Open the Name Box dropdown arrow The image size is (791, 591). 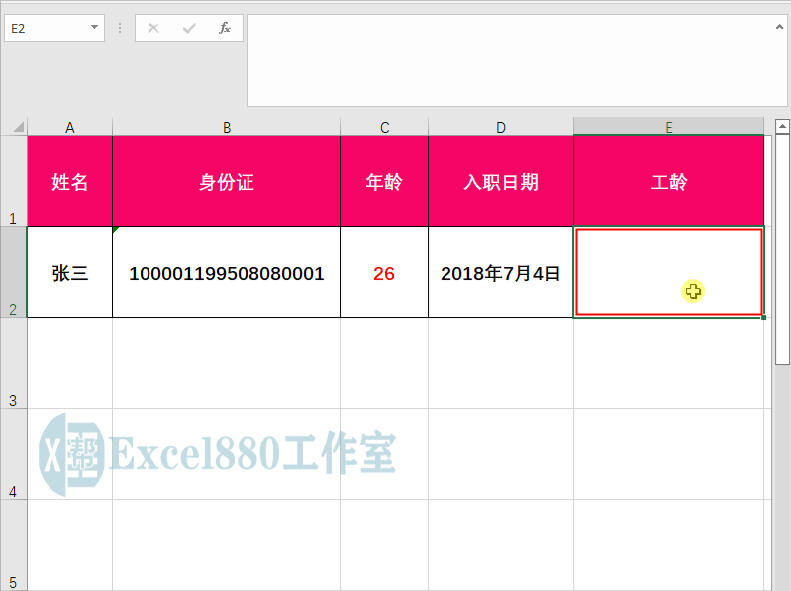point(94,27)
